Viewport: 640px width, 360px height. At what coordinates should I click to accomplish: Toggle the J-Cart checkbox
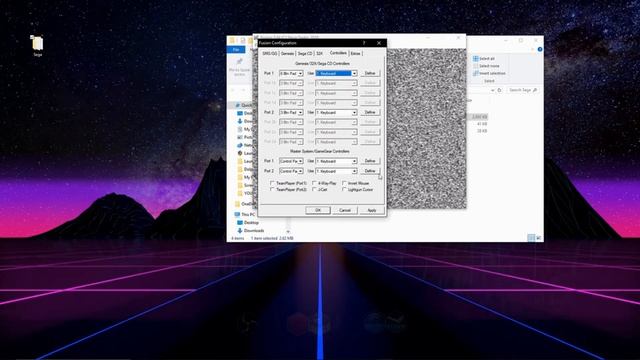tap(314, 190)
